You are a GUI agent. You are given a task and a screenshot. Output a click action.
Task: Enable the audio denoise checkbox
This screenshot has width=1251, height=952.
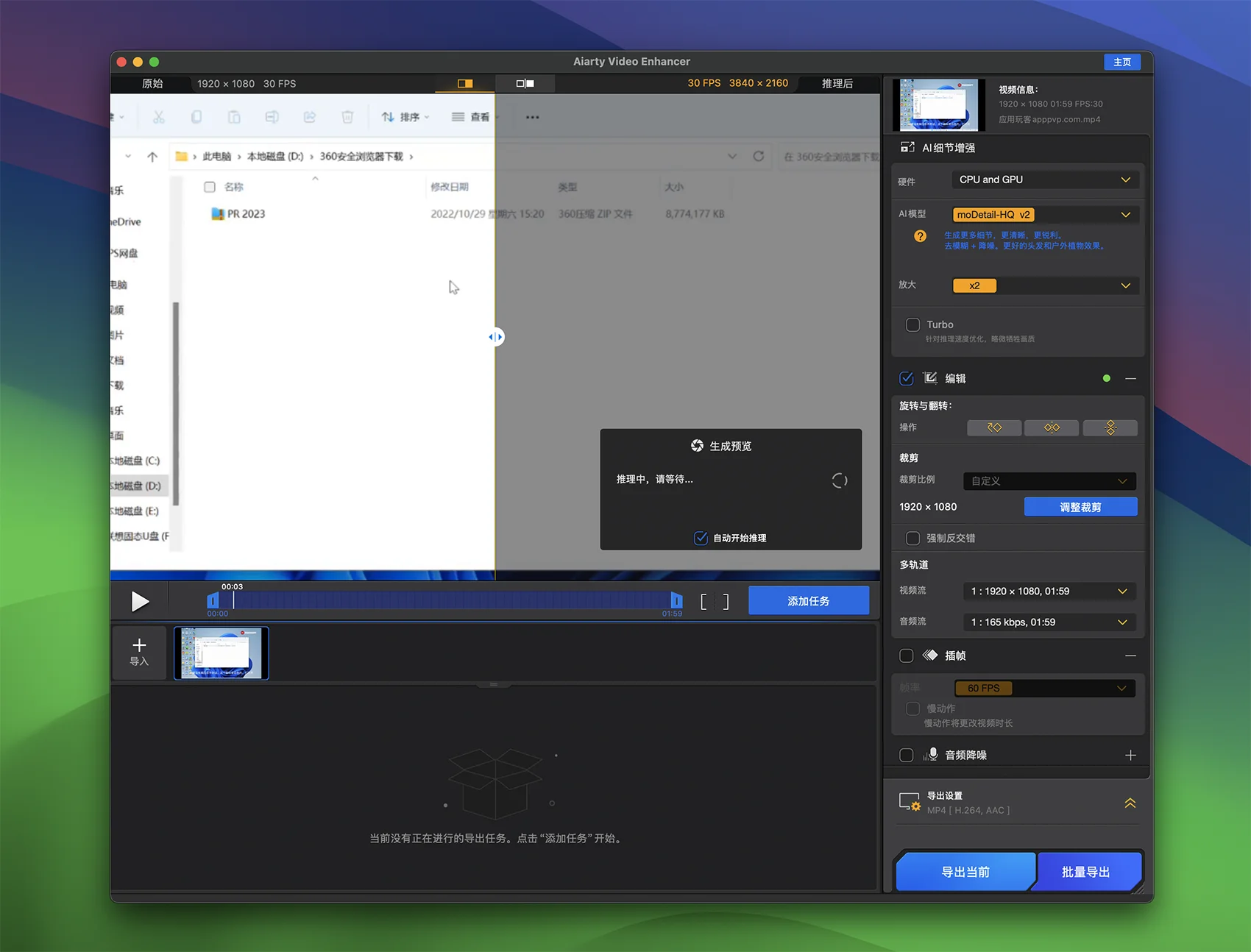tap(907, 755)
